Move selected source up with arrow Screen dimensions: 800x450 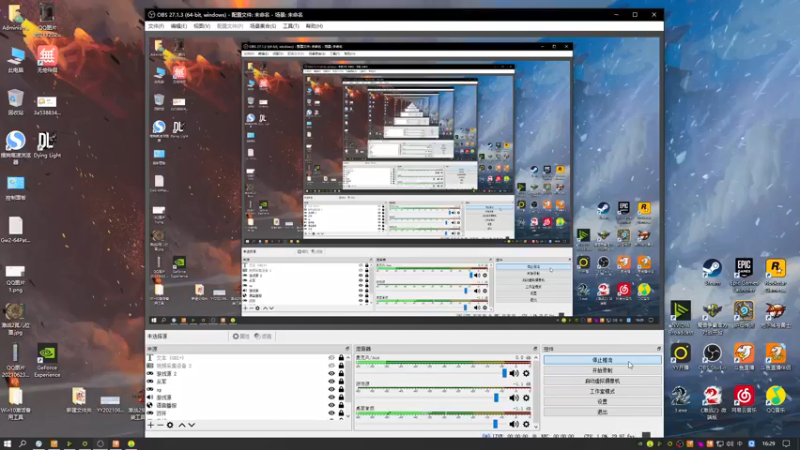tap(182, 425)
